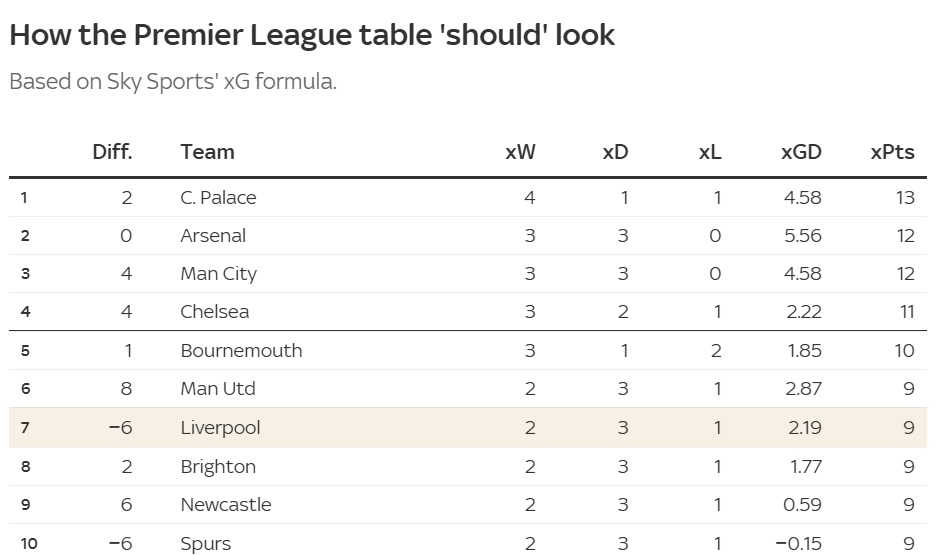Screen dimensions: 941x555
Task: Click the table title heading
Action: coord(312,36)
